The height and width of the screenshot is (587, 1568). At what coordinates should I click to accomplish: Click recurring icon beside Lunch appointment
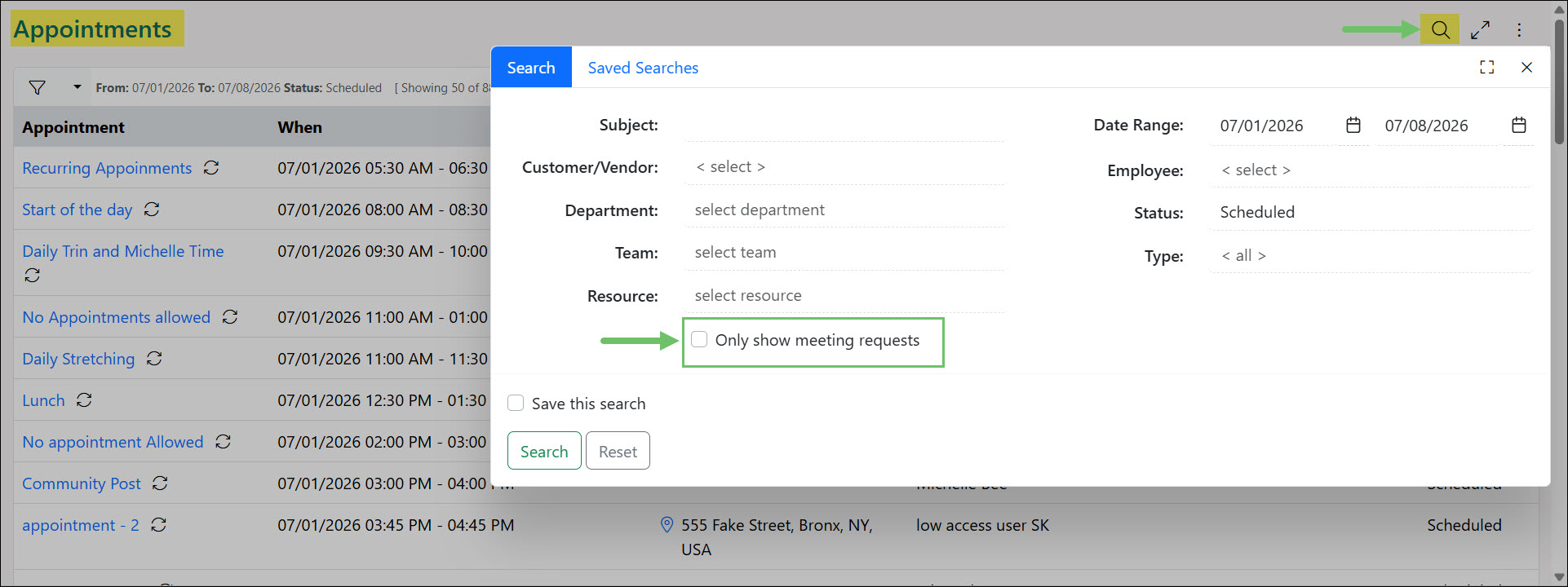point(84,400)
